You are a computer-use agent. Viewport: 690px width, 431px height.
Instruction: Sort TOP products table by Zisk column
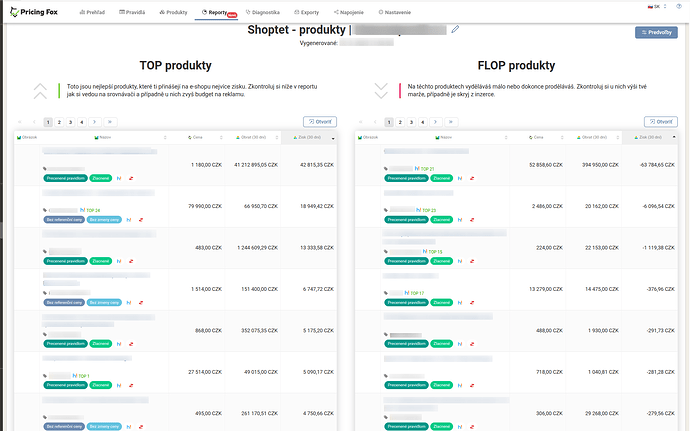(310, 136)
